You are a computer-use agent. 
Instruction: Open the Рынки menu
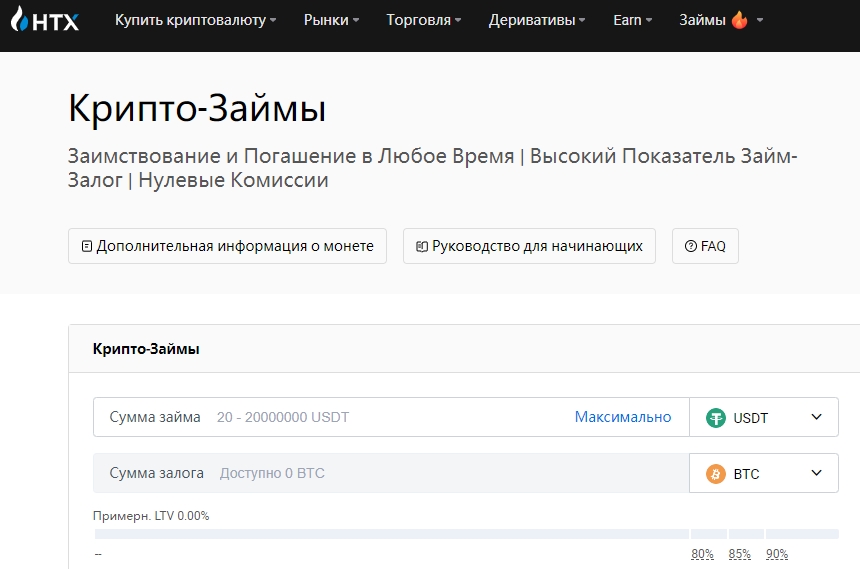(331, 20)
